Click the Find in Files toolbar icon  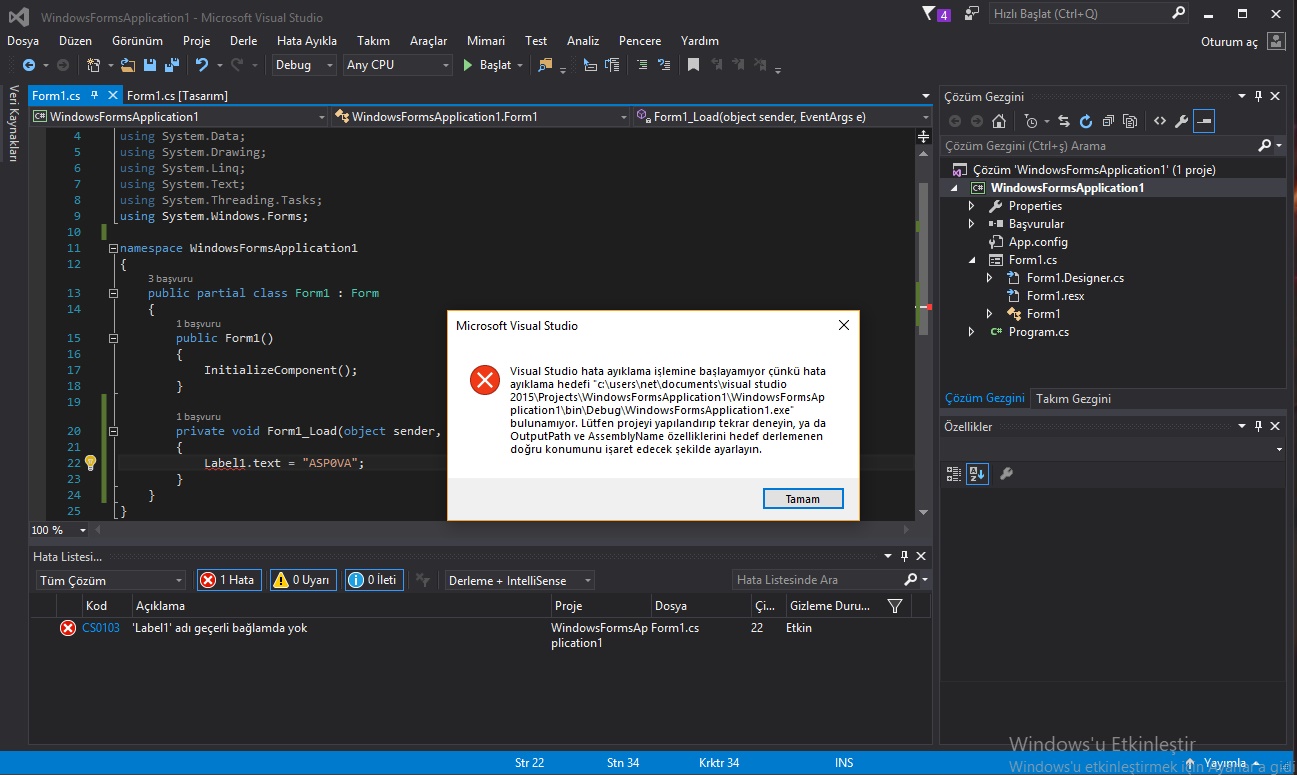[x=545, y=65]
